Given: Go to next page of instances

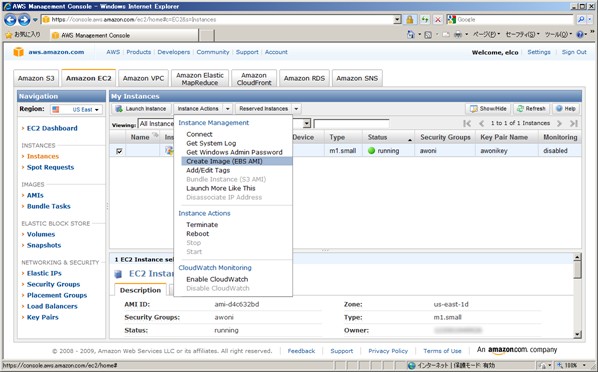Looking at the screenshot, I should (559, 123).
